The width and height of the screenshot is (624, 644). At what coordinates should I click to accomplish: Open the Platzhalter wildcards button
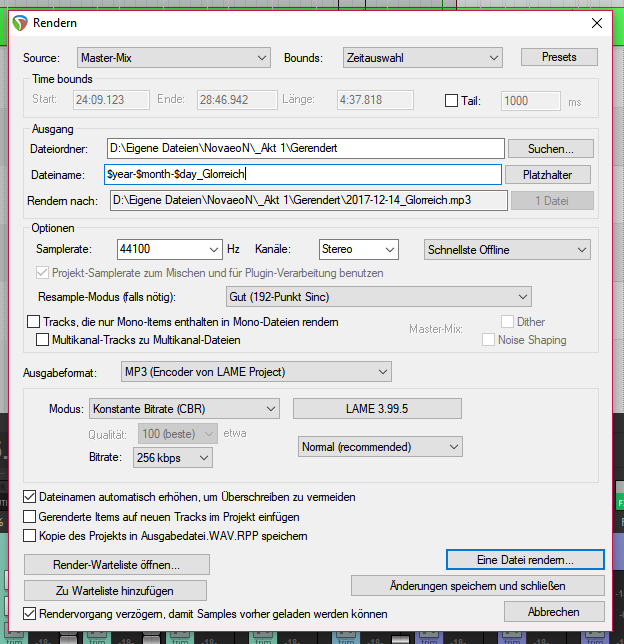tap(548, 175)
